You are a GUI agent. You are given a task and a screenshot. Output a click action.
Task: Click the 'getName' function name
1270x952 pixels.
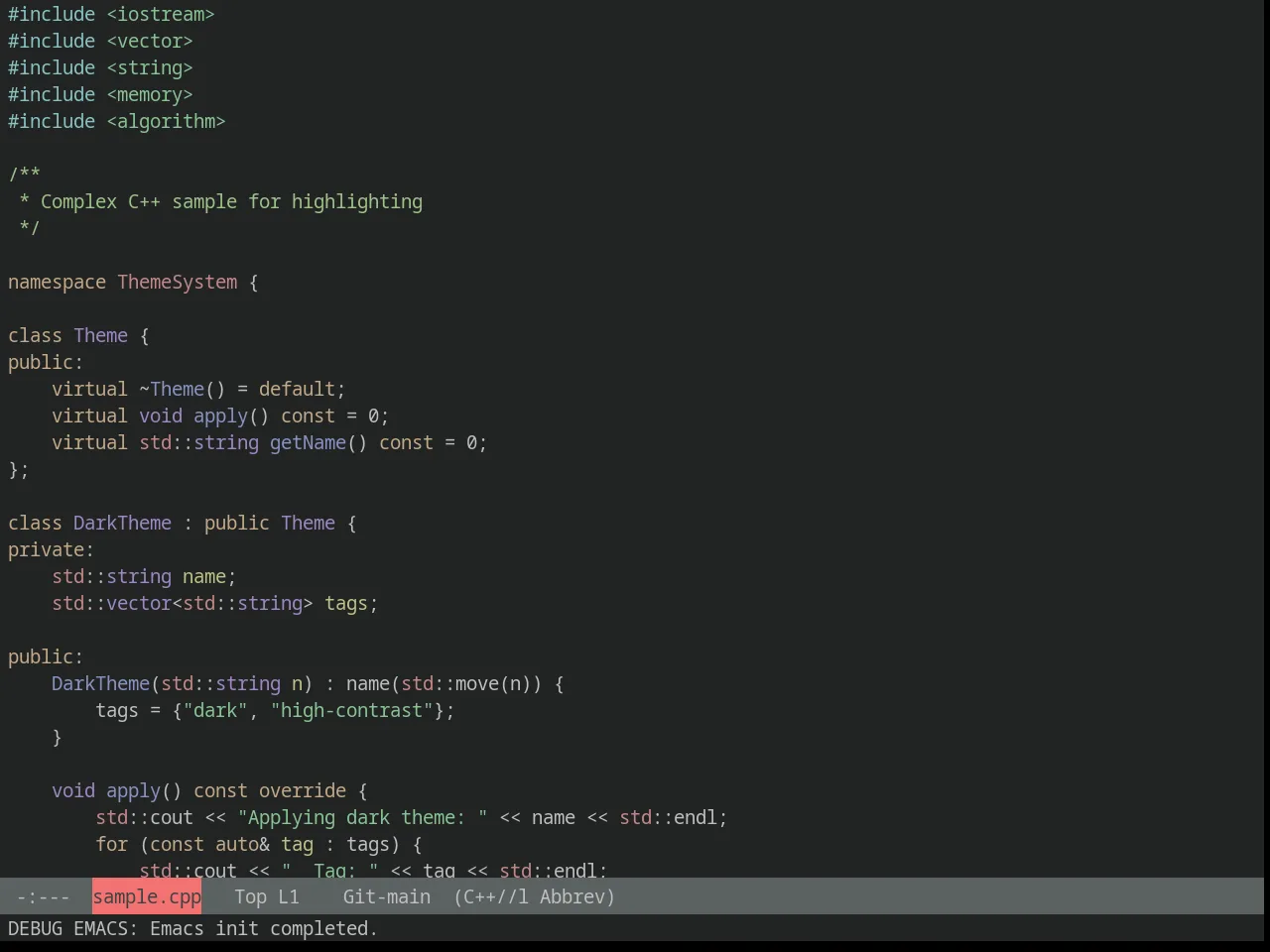(x=308, y=442)
